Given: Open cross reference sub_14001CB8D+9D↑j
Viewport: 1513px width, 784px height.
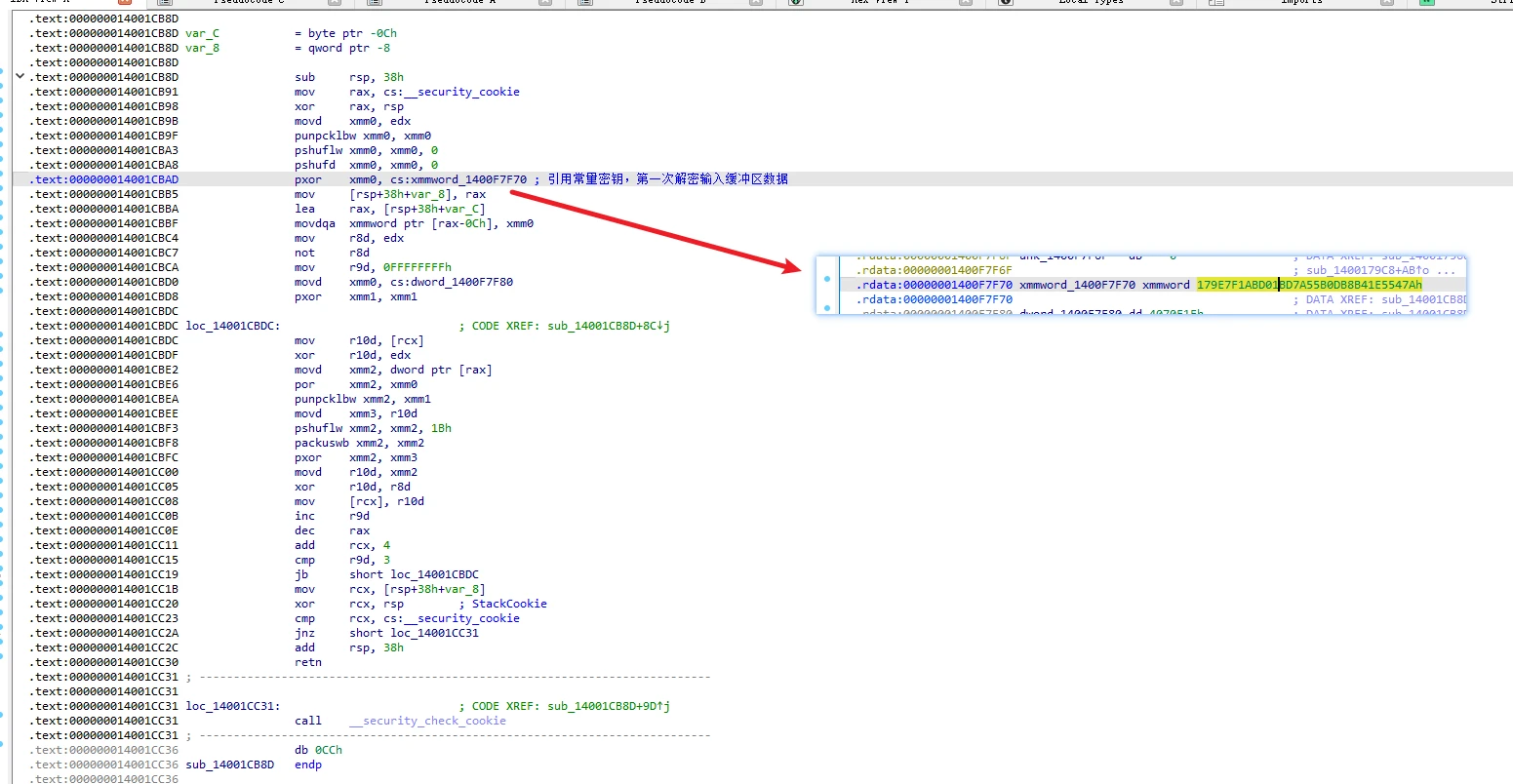Looking at the screenshot, I should [x=609, y=706].
